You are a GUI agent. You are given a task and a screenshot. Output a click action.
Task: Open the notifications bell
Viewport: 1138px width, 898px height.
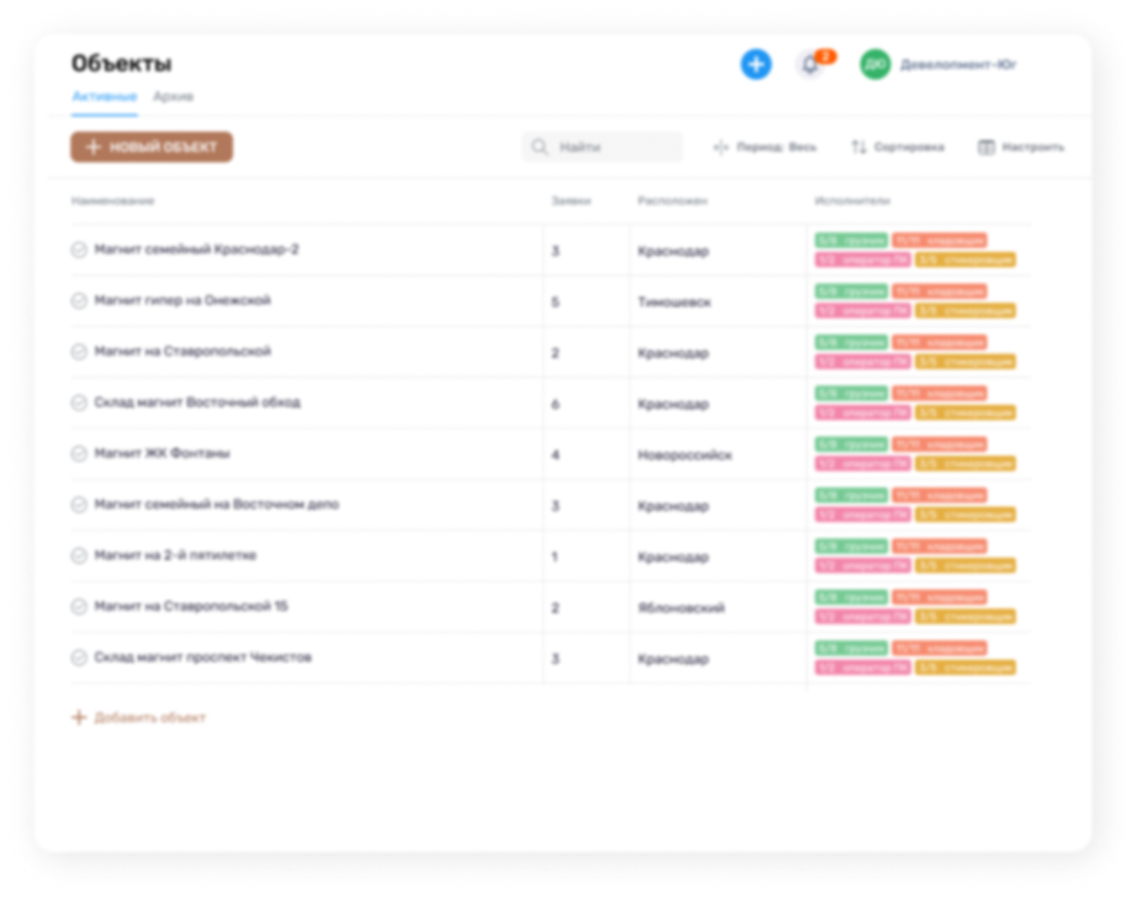(810, 65)
